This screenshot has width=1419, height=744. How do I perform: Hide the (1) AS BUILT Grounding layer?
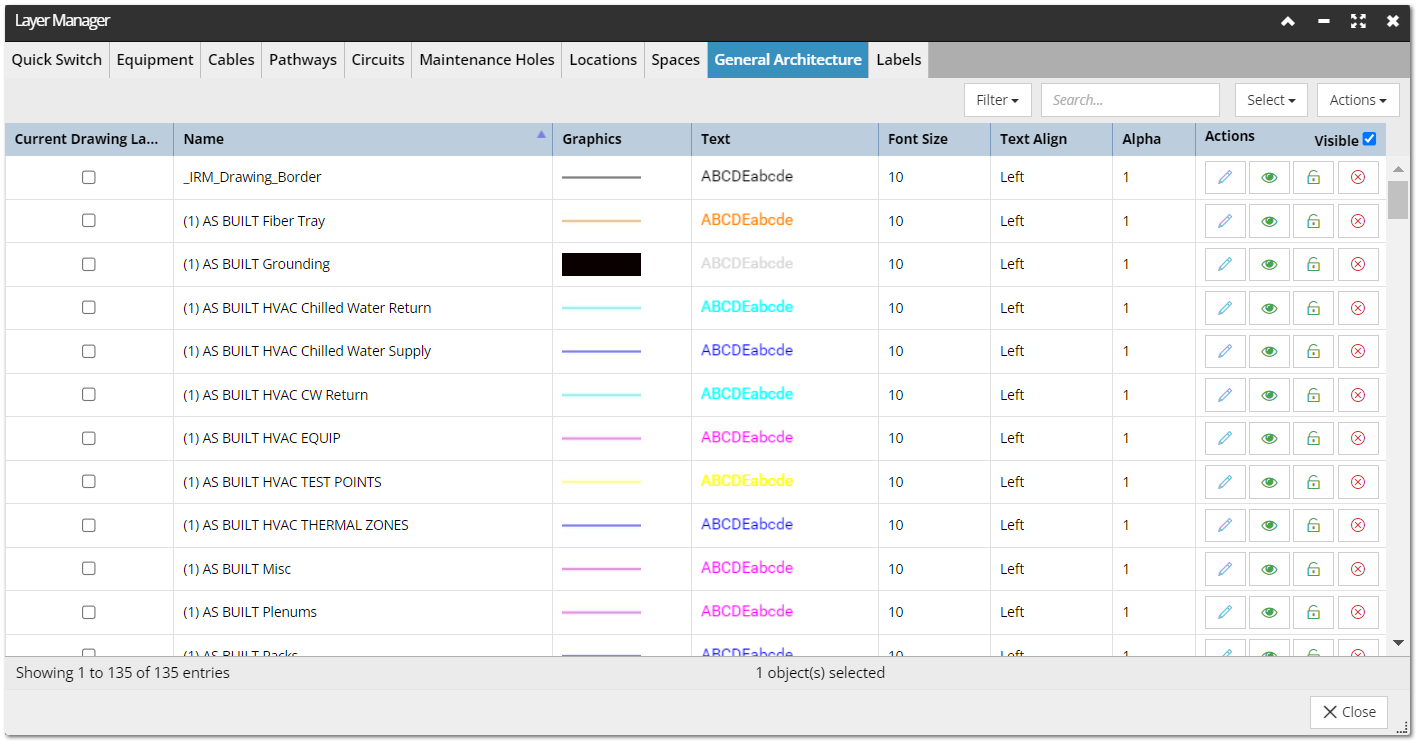(x=1269, y=264)
